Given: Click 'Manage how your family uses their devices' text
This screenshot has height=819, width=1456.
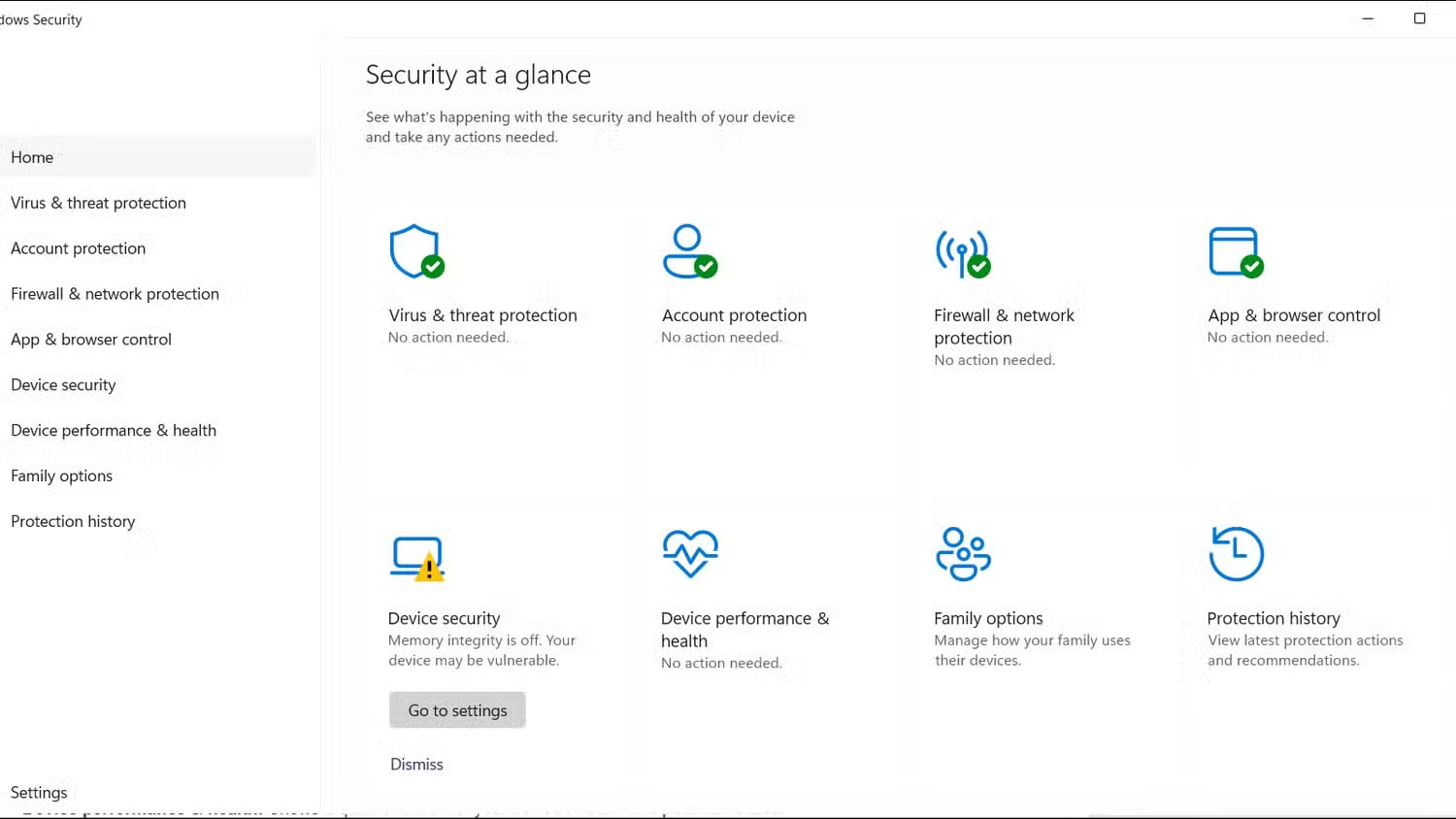Looking at the screenshot, I should (1032, 650).
